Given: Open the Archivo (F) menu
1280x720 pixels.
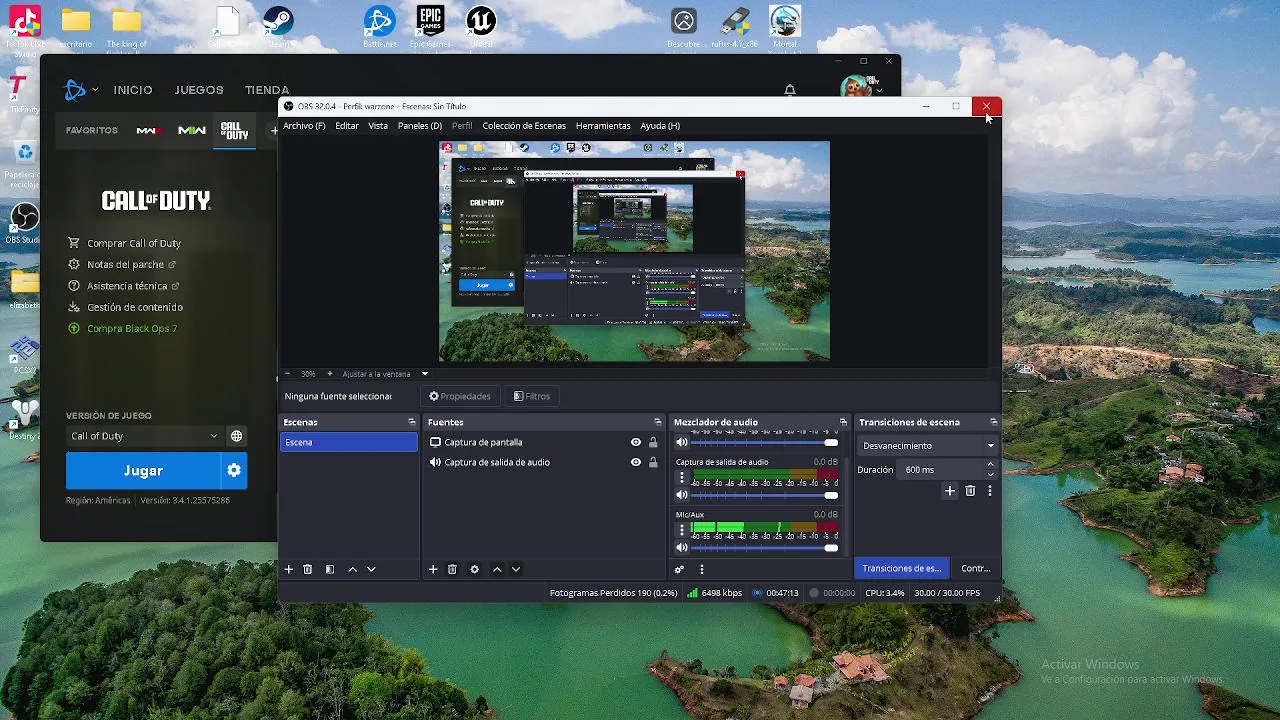Looking at the screenshot, I should pyautogui.click(x=304, y=126).
